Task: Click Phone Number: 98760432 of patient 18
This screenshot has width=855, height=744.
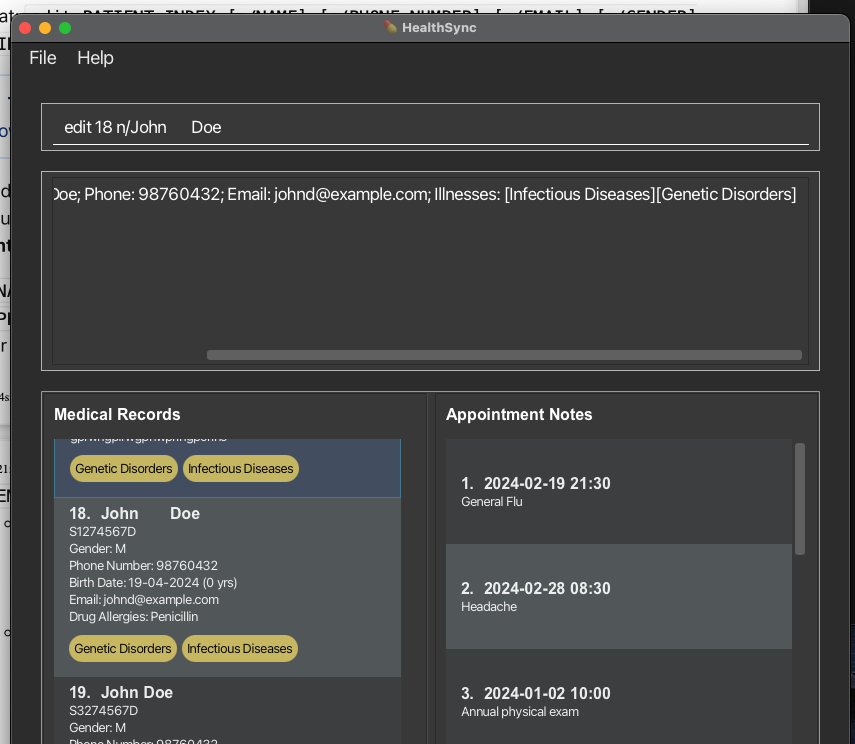Action: (x=143, y=566)
